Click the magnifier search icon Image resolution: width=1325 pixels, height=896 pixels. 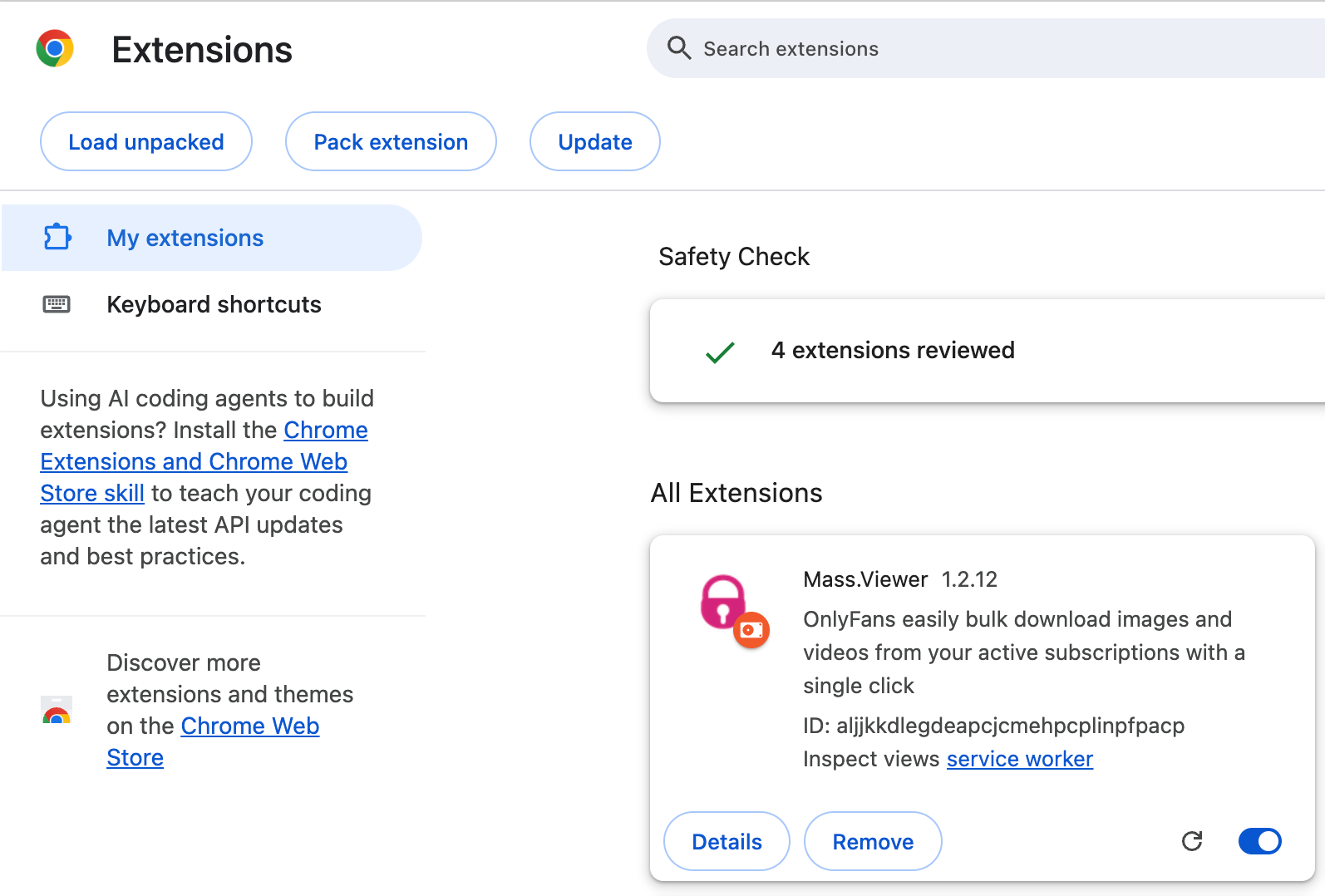679,48
